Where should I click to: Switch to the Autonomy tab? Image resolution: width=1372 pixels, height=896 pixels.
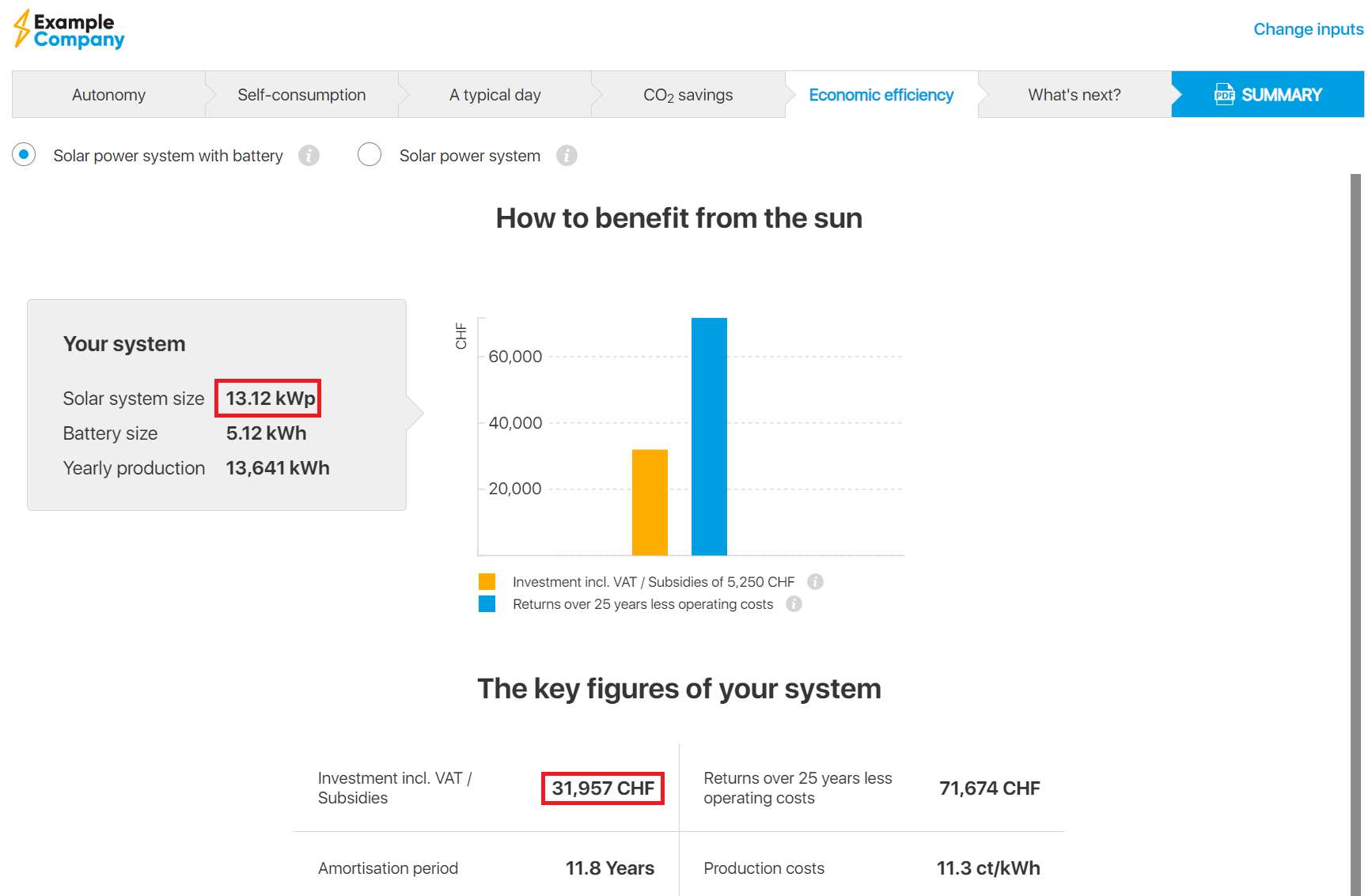coord(108,95)
